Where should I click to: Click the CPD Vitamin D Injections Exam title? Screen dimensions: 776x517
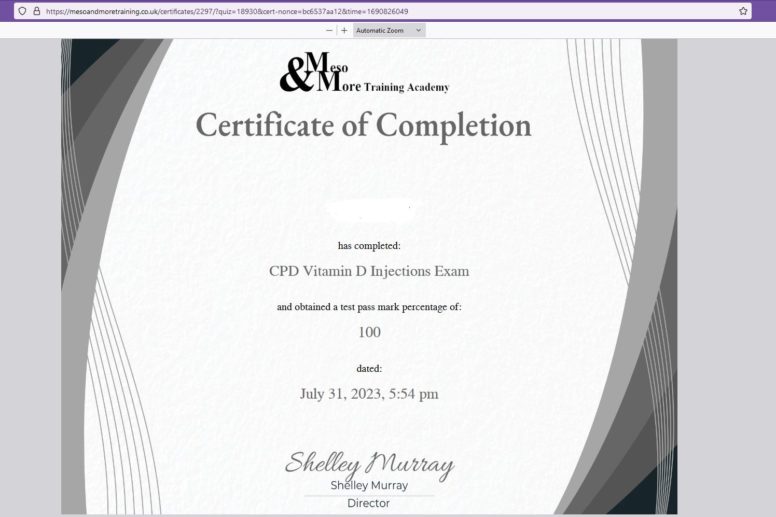coord(369,271)
